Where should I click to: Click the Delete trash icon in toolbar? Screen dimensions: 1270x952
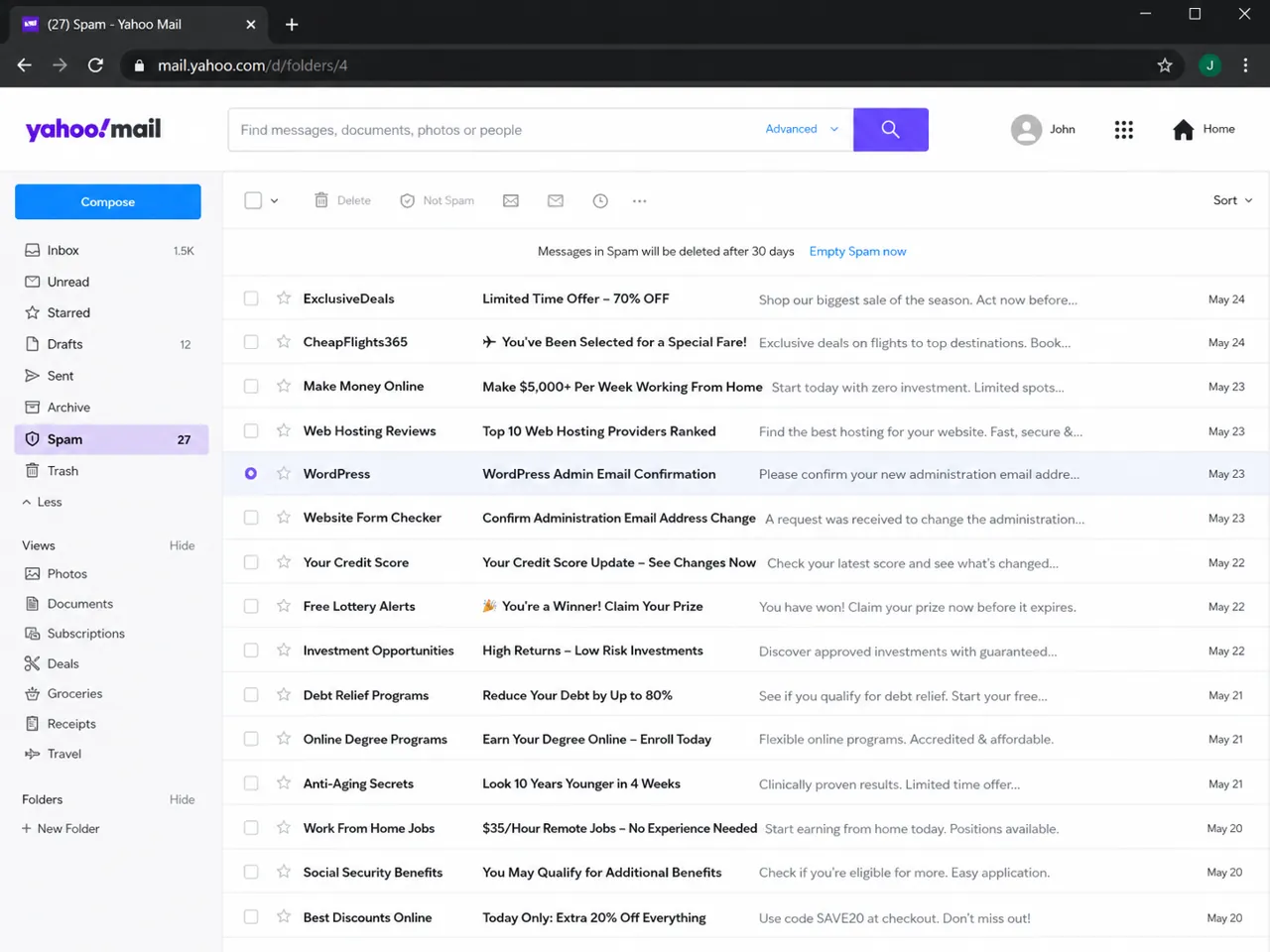[x=321, y=200]
